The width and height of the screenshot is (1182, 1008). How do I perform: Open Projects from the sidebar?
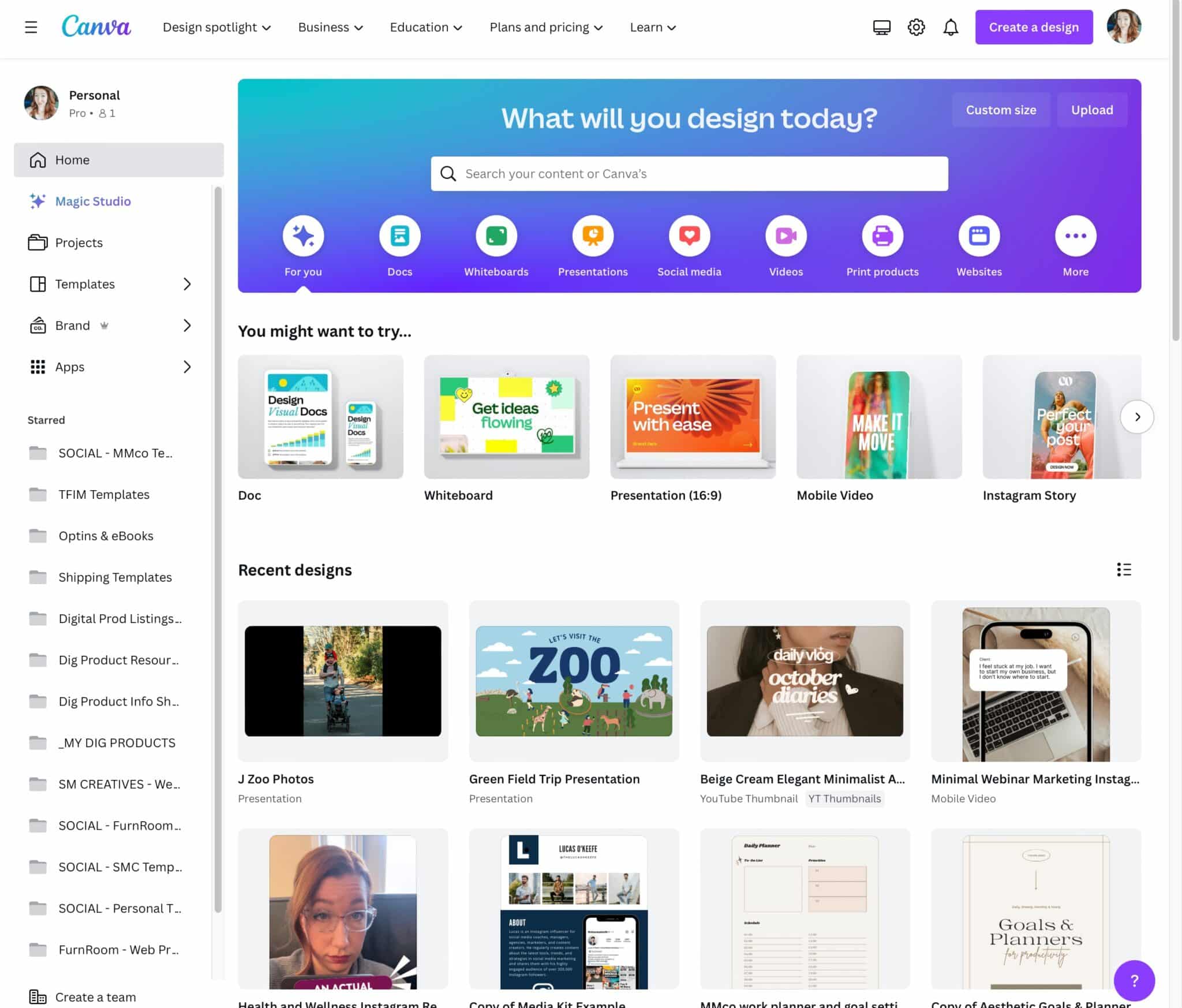point(78,242)
